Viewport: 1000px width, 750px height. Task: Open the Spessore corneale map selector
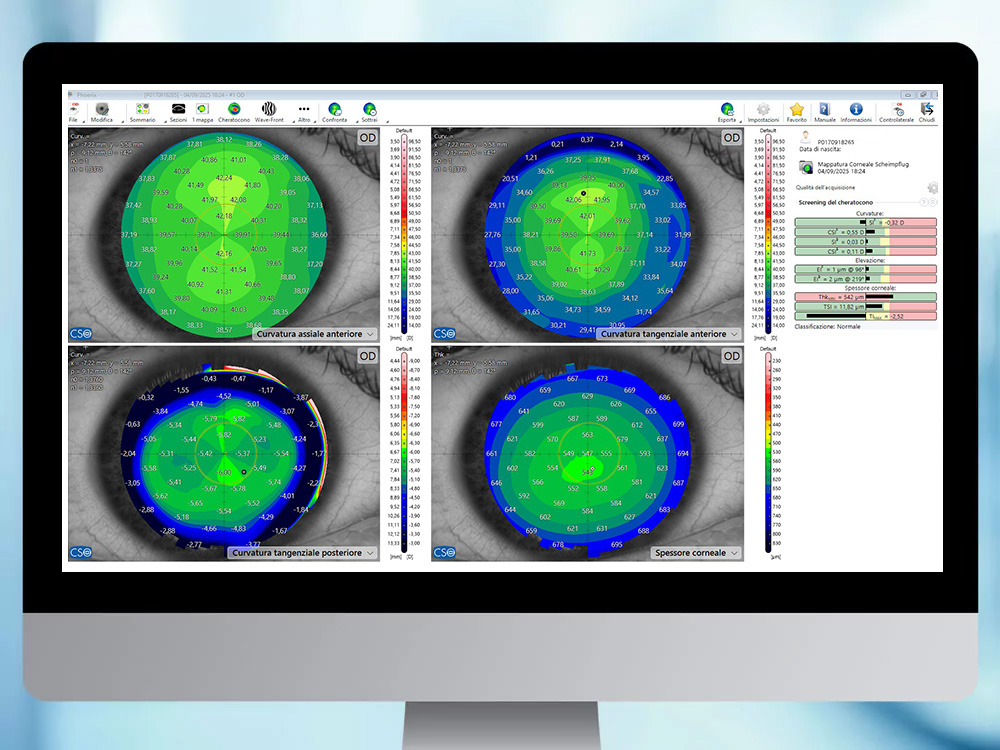(696, 552)
